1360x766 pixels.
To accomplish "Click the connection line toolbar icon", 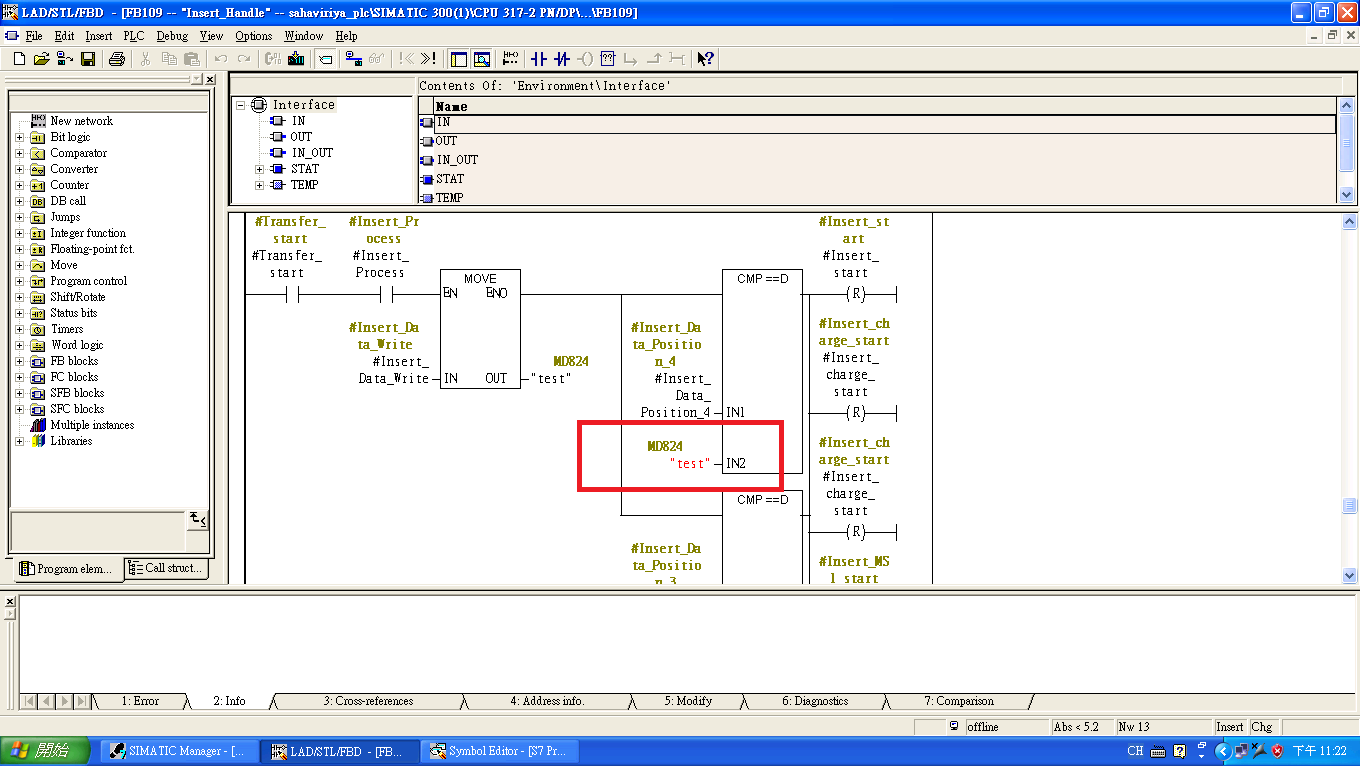I will (x=677, y=59).
